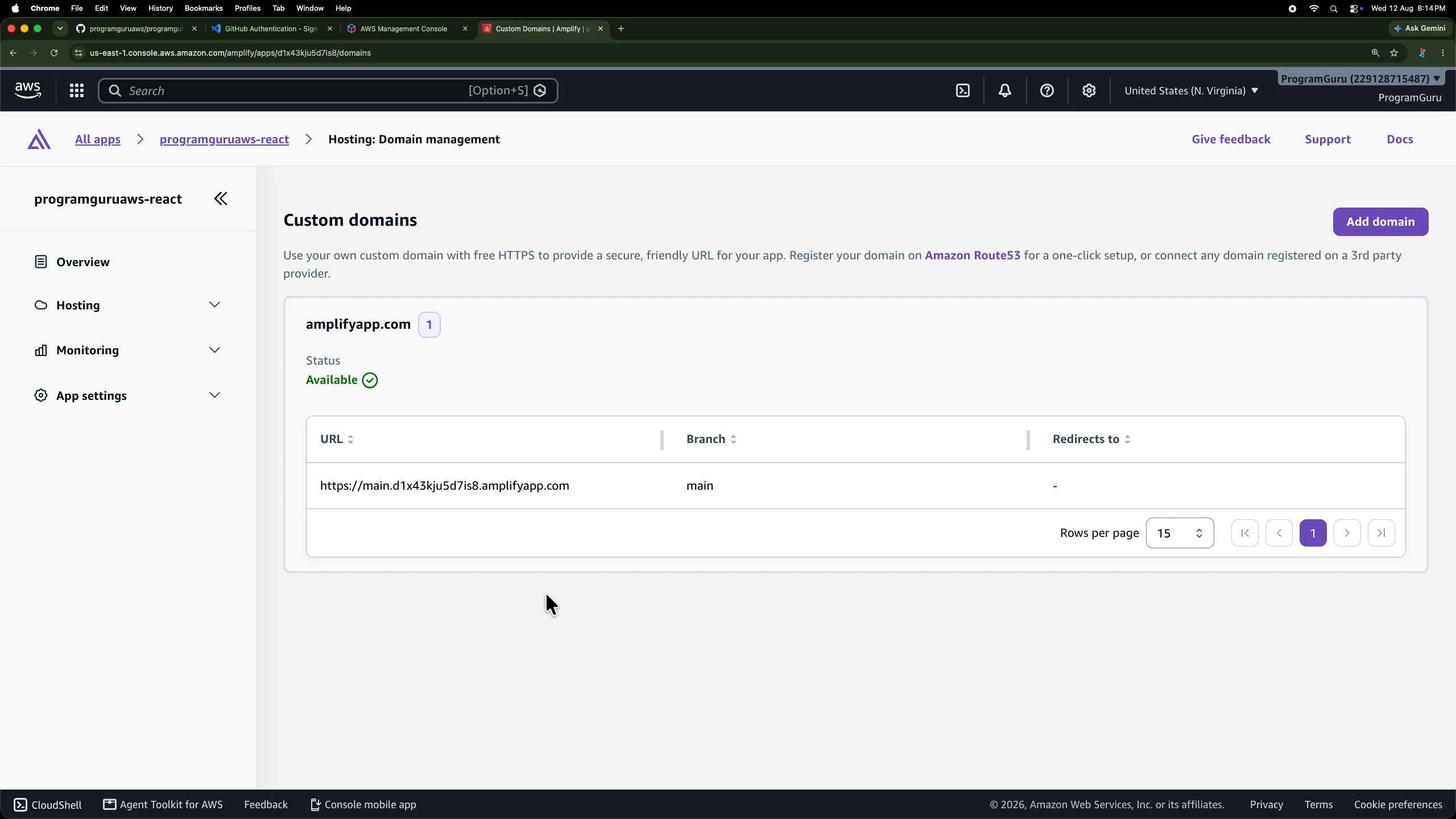
Task: Click the Amplify logo icon
Action: (x=39, y=139)
